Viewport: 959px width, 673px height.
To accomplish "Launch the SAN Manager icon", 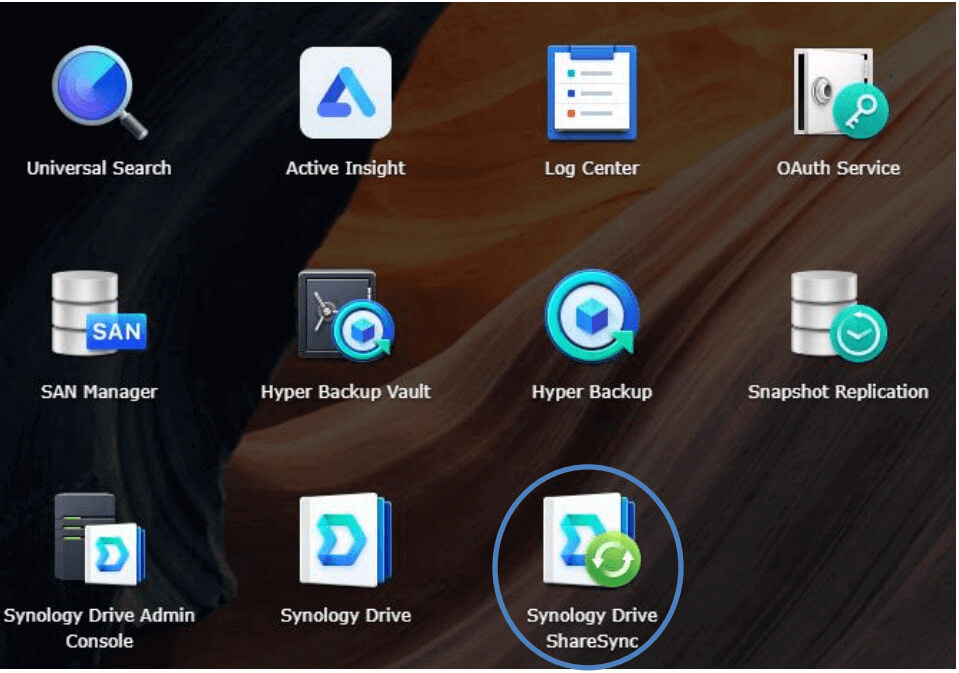I will click(99, 313).
